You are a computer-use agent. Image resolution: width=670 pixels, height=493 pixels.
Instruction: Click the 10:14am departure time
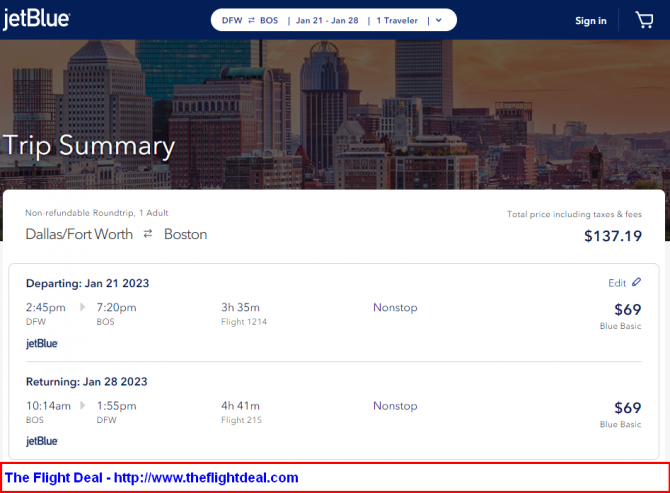coord(48,406)
